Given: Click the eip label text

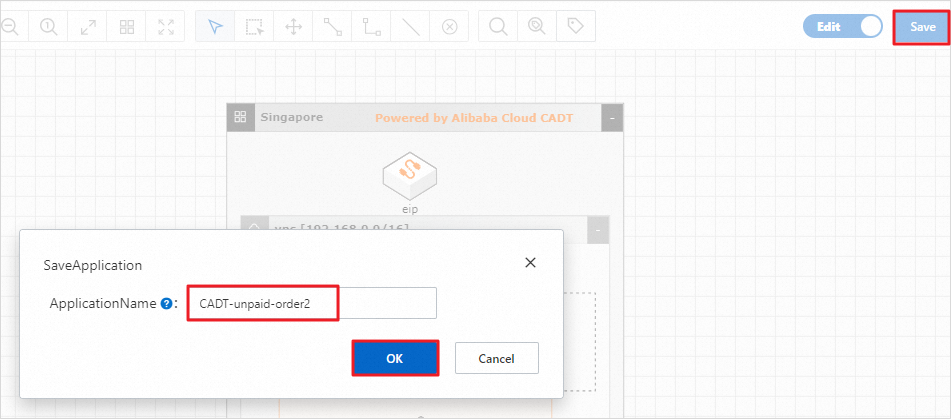Looking at the screenshot, I should [x=411, y=209].
